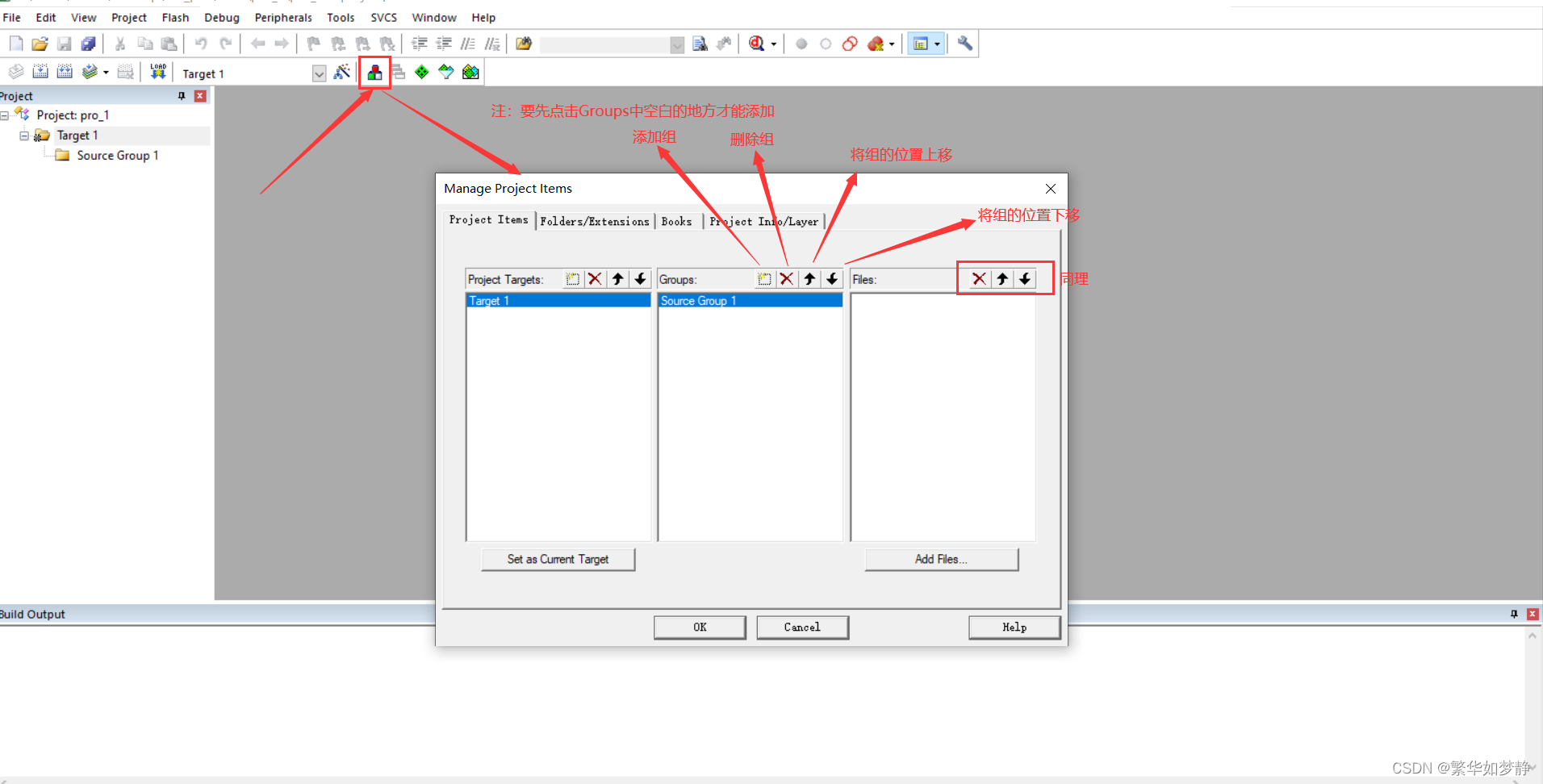Open the SVCS menu
Screen dimensions: 1543x784
[x=383, y=18]
